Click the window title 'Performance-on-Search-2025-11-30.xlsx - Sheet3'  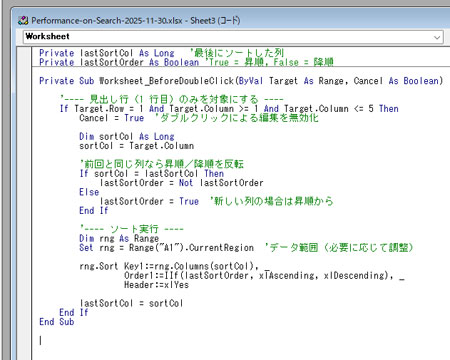[x=135, y=21]
